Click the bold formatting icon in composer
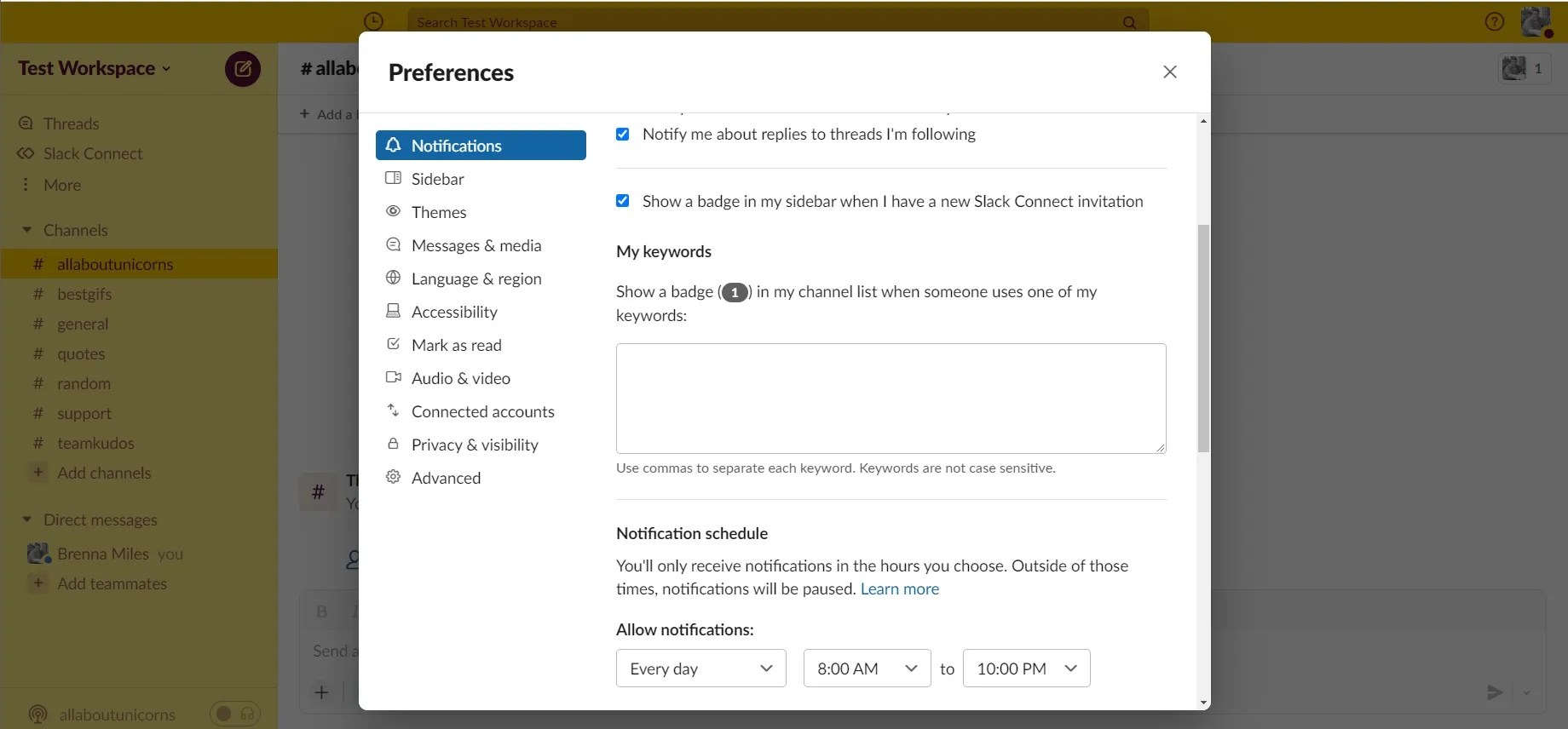 [322, 611]
